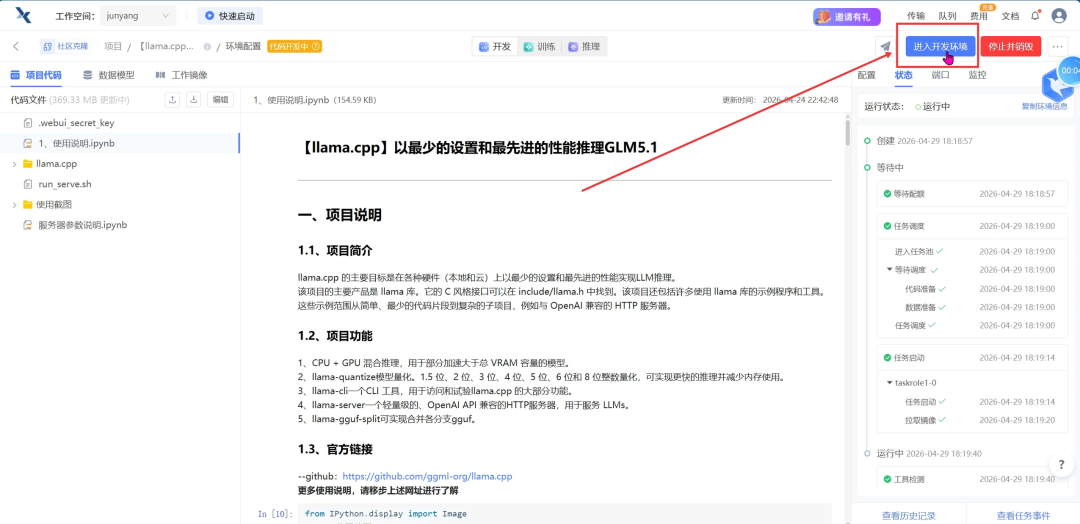Expand the llama.cpp folder
Screen dimensions: 1080x524
click(x=14, y=164)
